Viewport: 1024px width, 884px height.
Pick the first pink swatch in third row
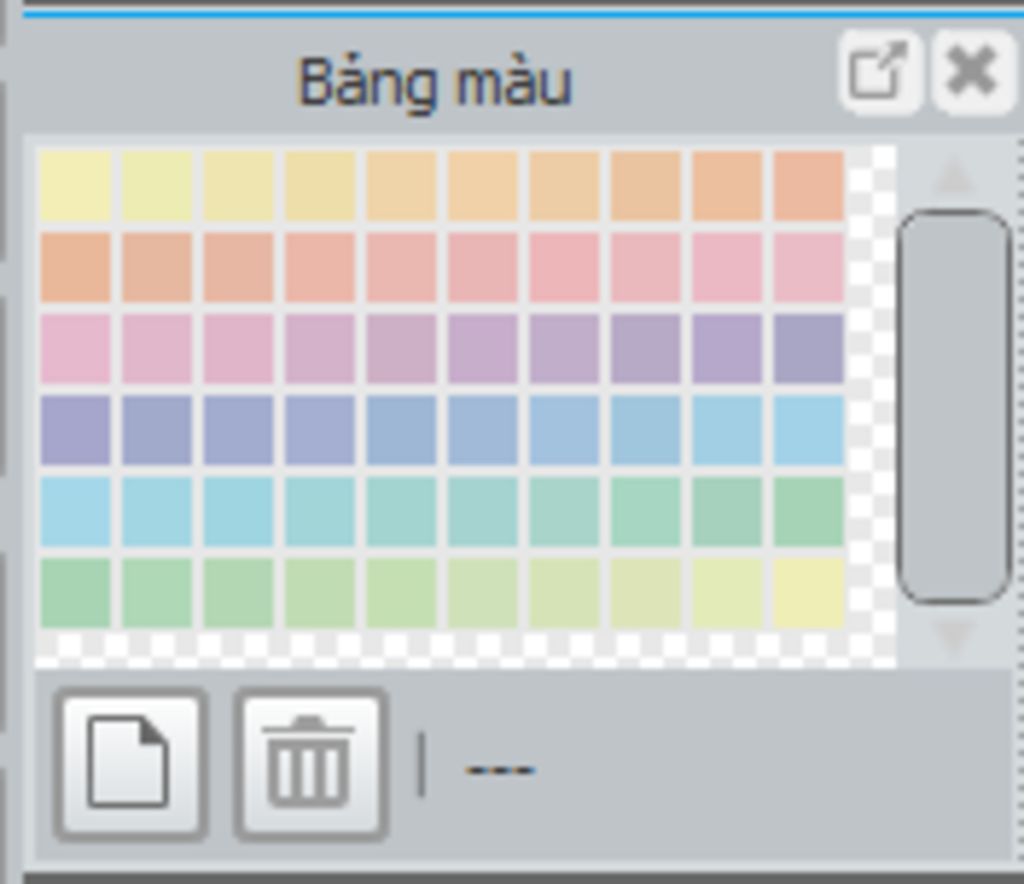click(x=76, y=349)
